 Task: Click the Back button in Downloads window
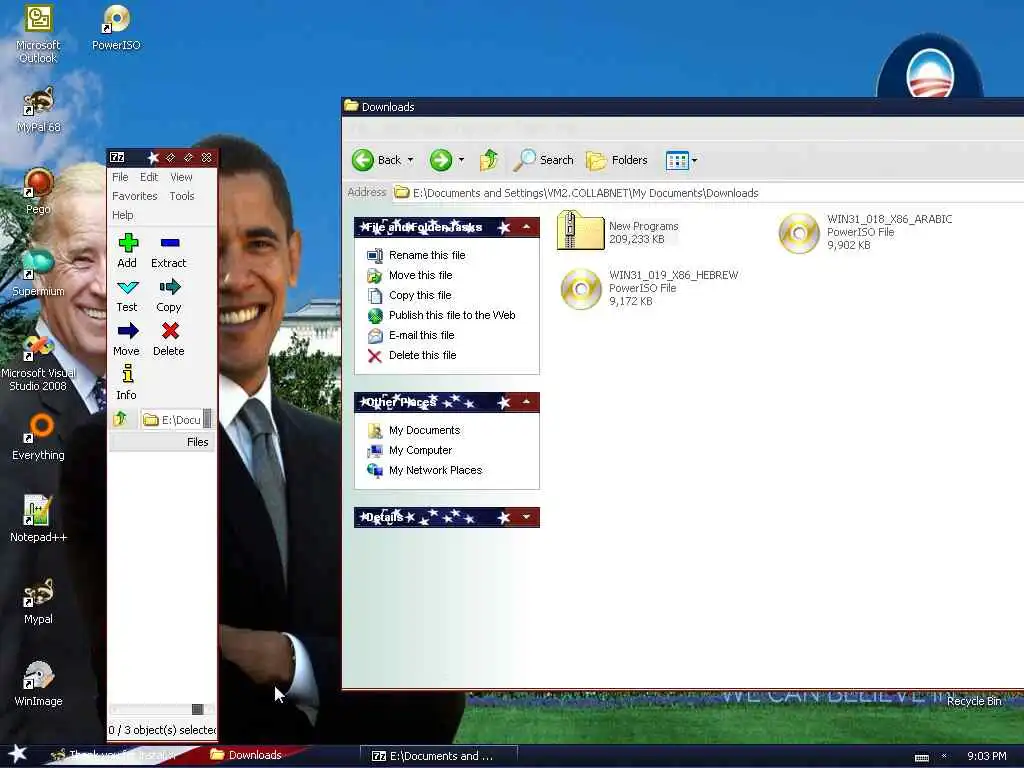(x=377, y=160)
